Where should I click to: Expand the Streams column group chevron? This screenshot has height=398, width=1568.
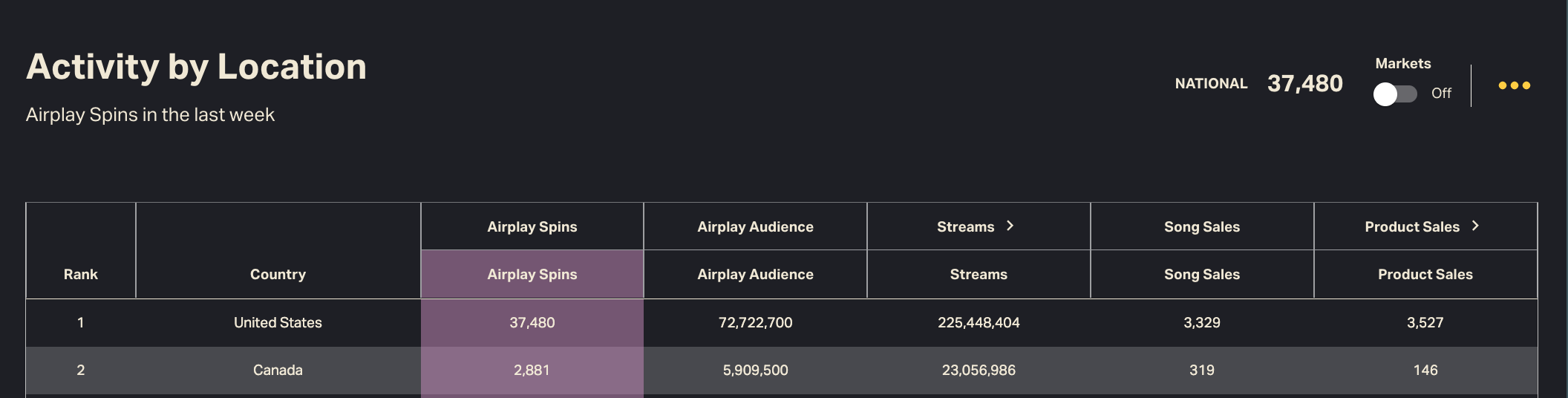(x=1010, y=226)
